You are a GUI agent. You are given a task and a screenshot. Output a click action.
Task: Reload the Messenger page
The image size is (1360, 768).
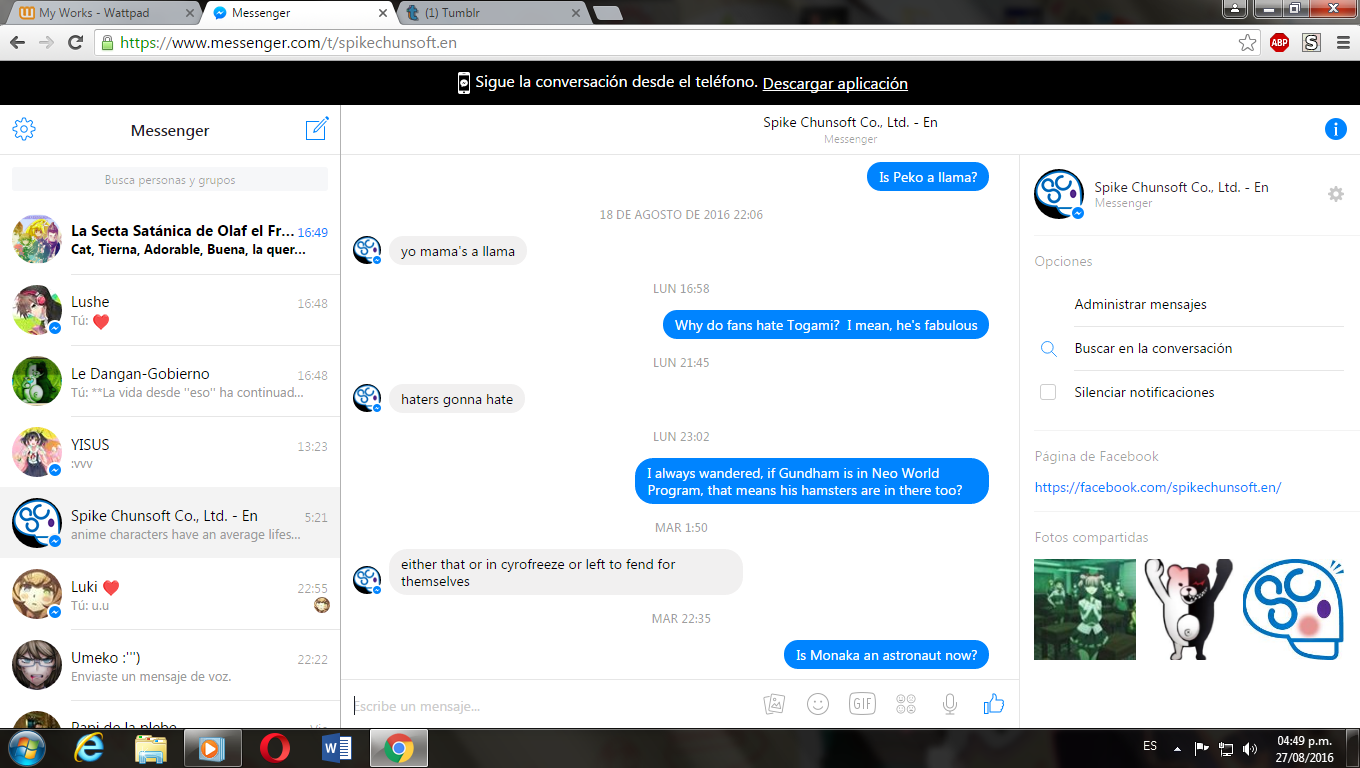pos(75,43)
